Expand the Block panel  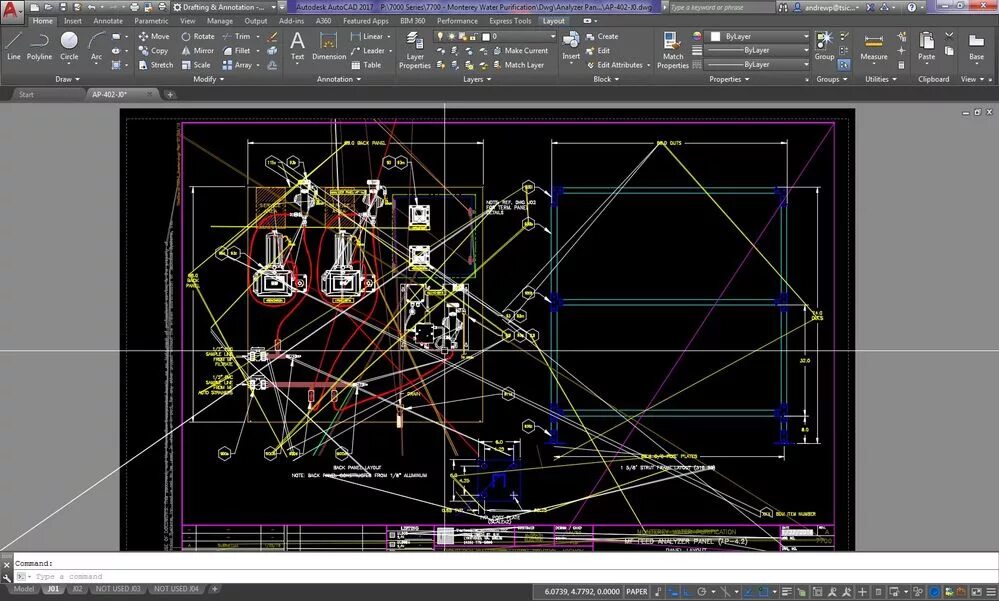click(606, 79)
